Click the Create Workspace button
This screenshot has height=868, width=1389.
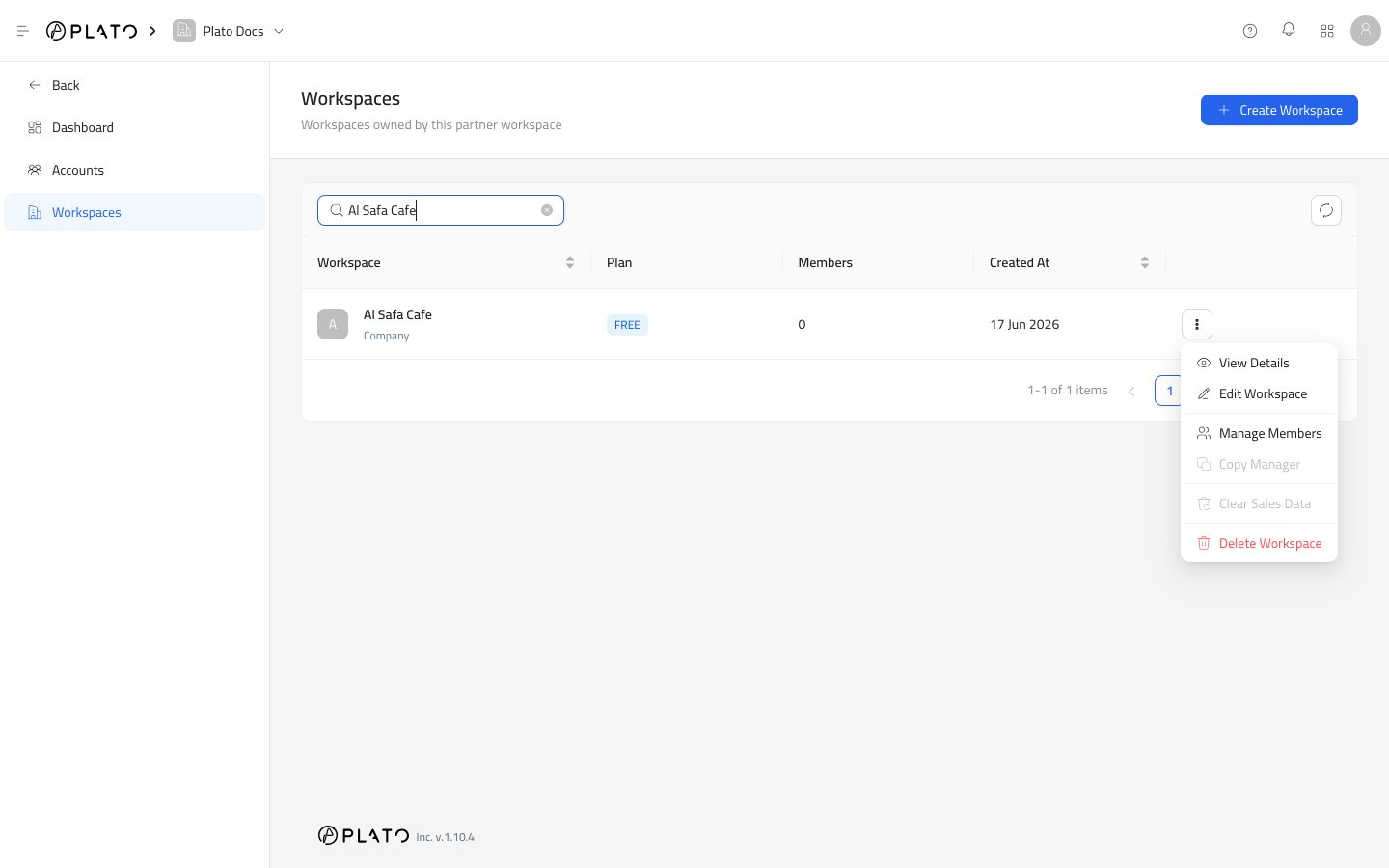click(1279, 110)
